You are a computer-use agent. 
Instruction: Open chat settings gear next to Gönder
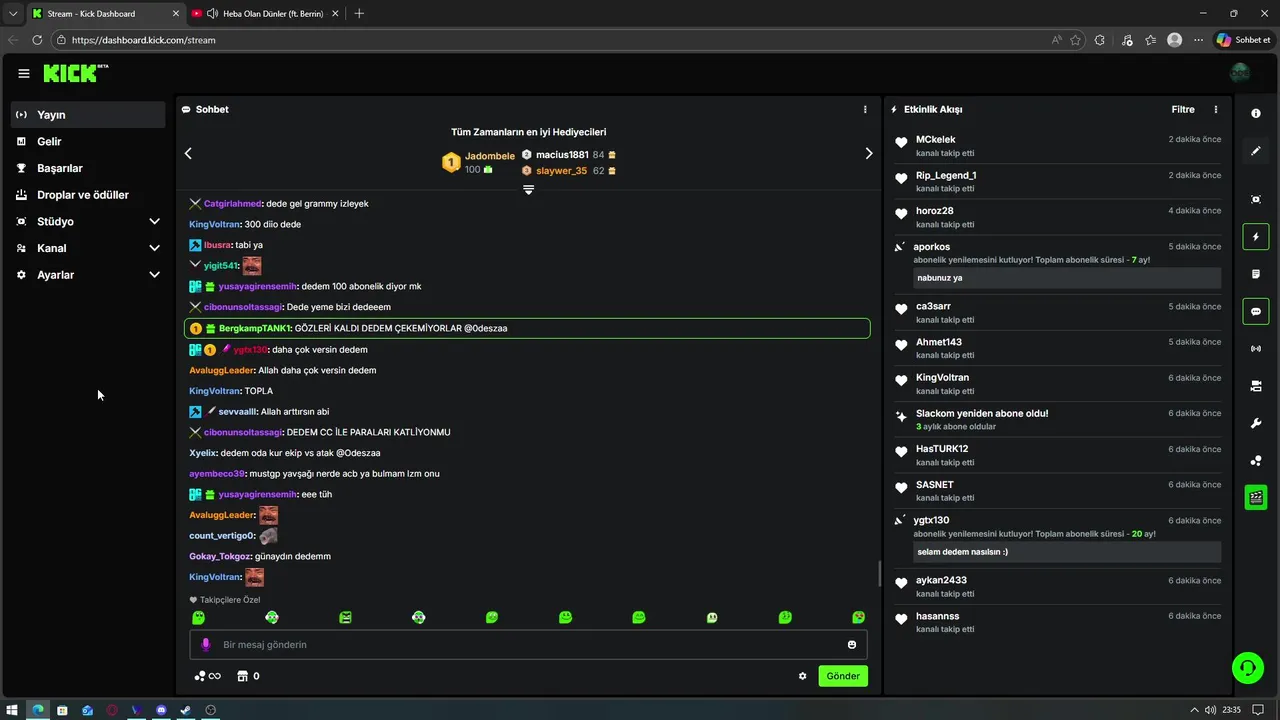tap(802, 676)
